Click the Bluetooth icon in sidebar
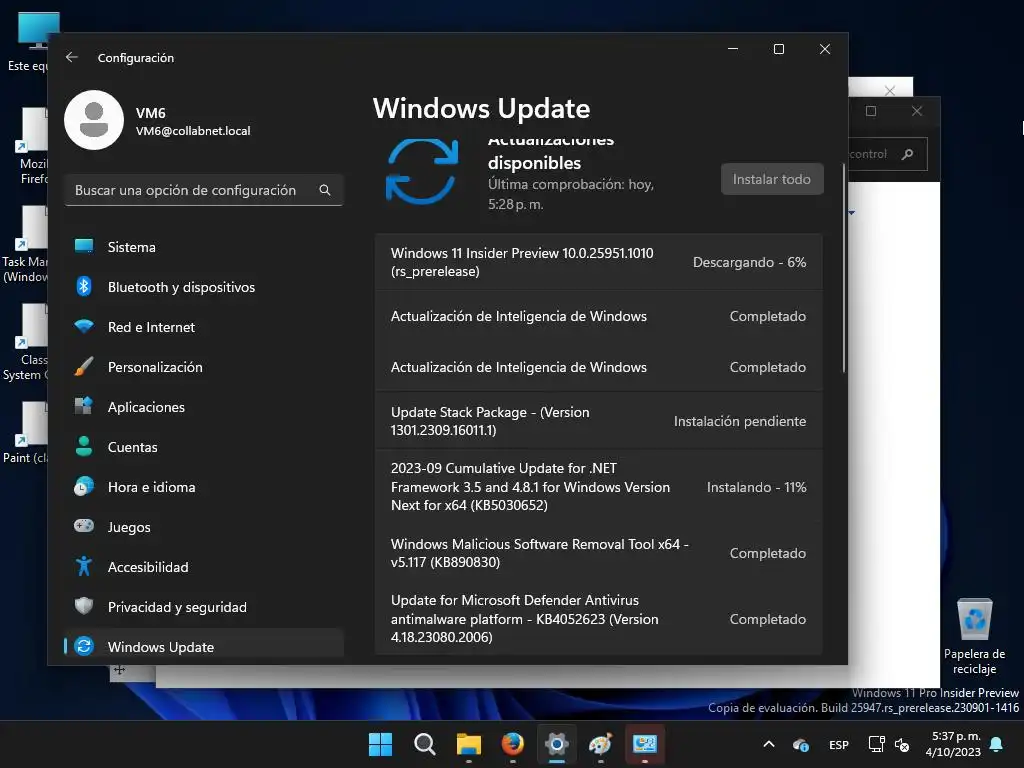Image resolution: width=1024 pixels, height=768 pixels. [x=84, y=287]
